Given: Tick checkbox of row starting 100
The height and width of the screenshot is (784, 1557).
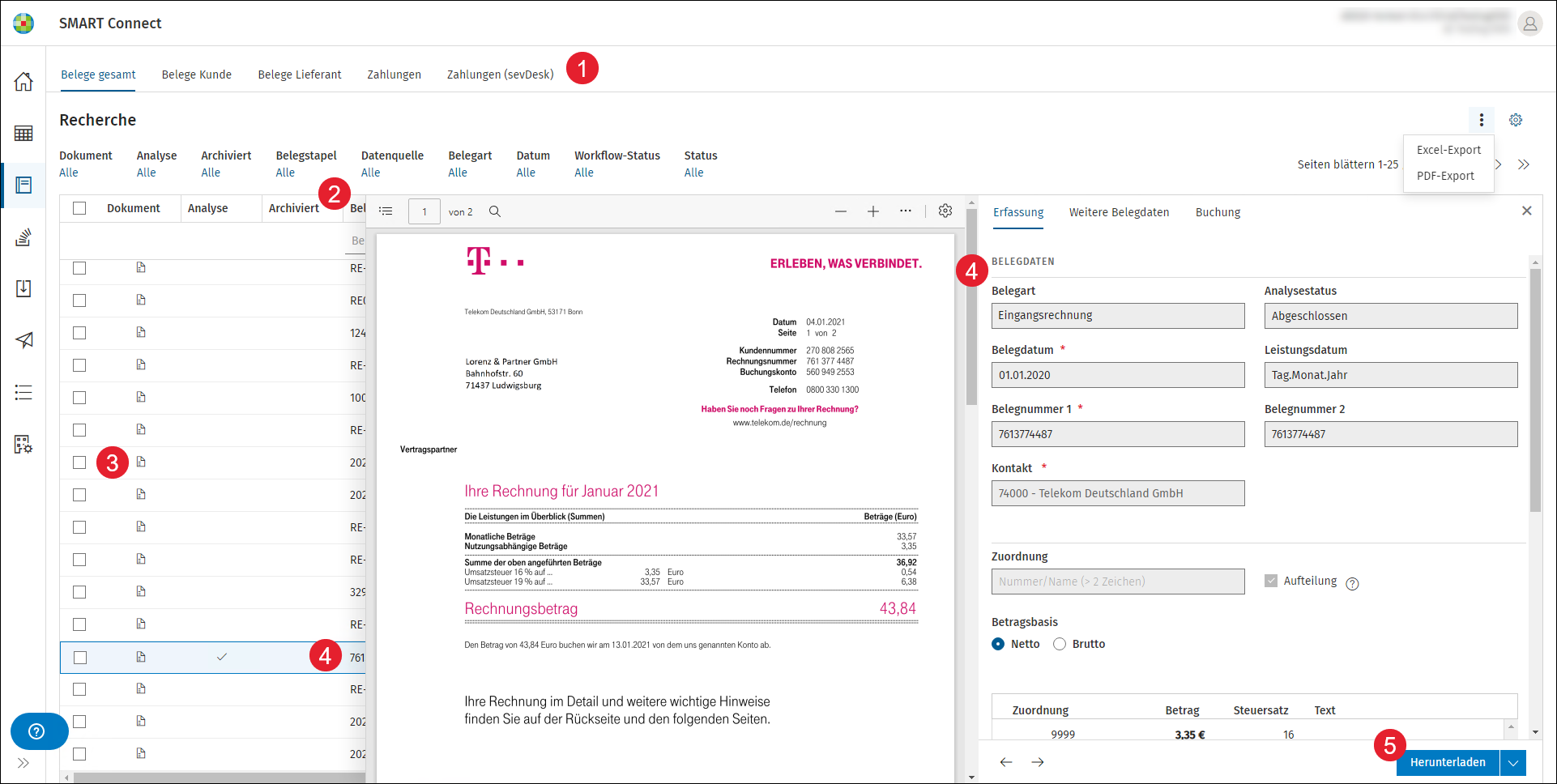Looking at the screenshot, I should coord(79,398).
